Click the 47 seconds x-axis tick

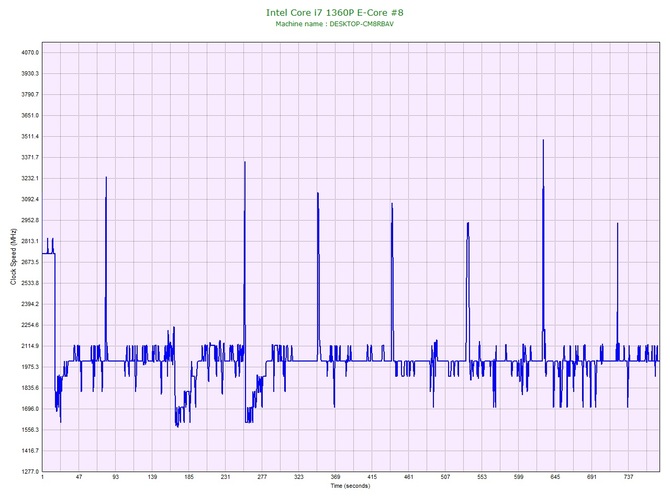coord(79,477)
